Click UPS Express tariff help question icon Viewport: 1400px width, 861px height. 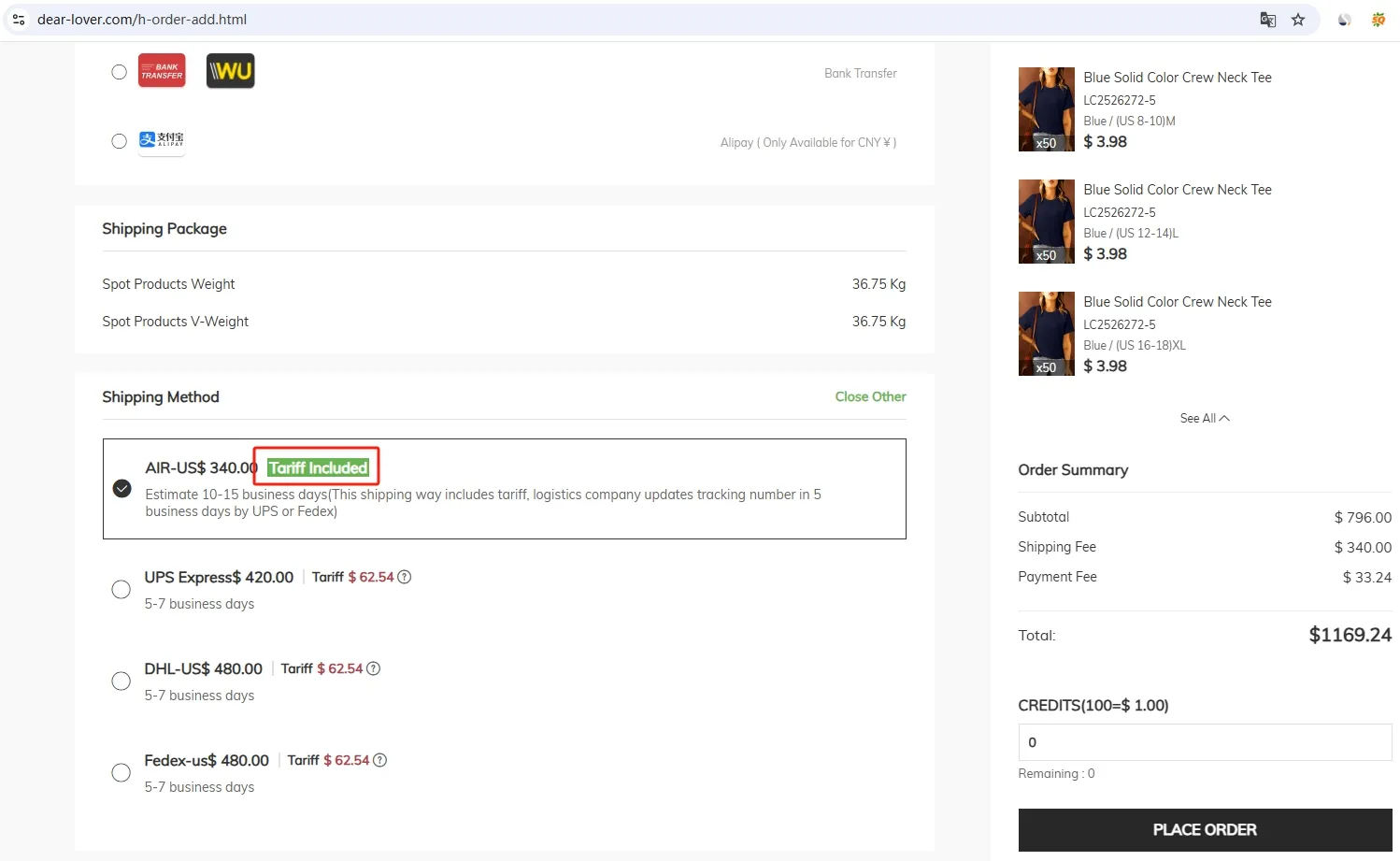click(405, 578)
